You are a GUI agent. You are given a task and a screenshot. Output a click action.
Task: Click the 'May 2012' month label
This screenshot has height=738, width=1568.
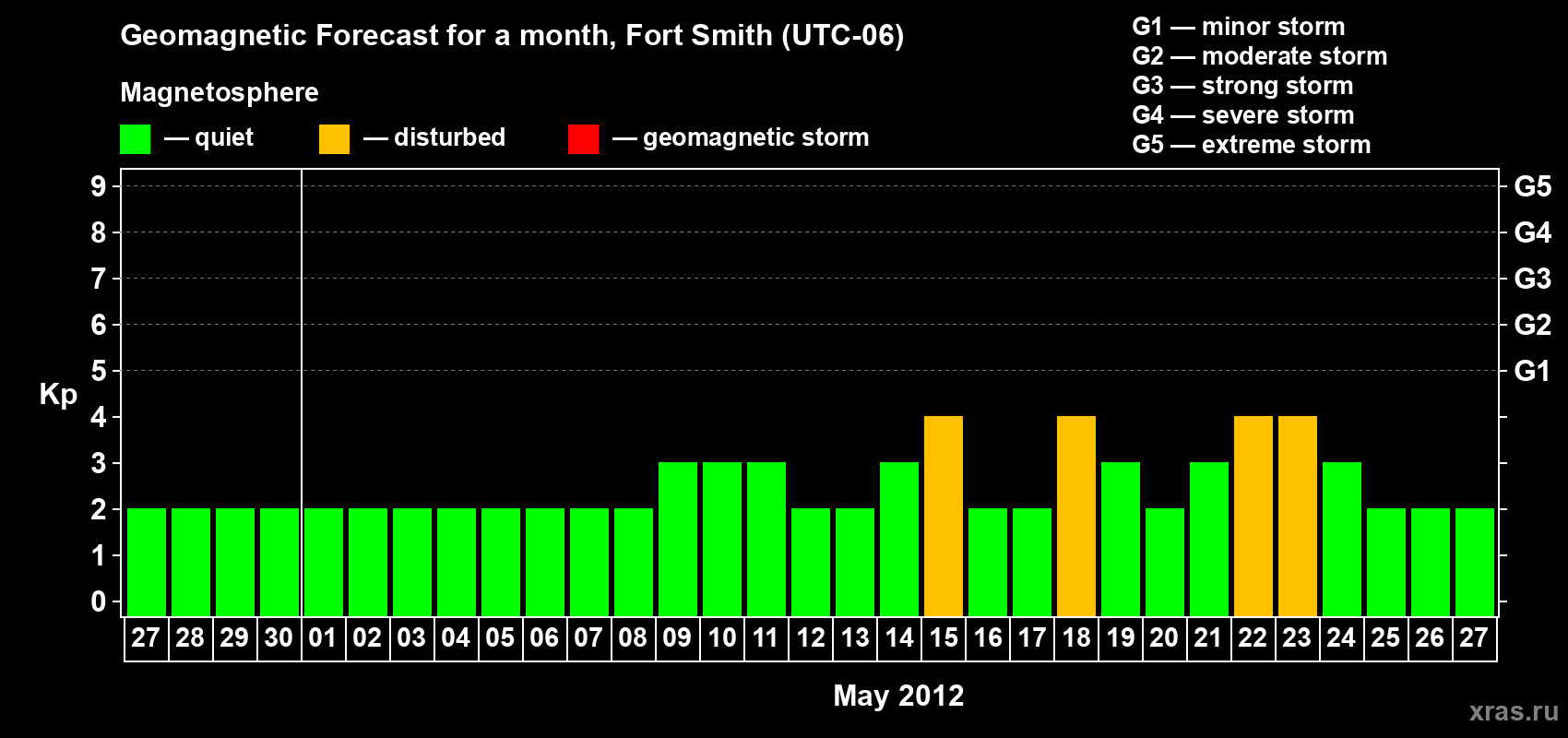click(x=898, y=696)
